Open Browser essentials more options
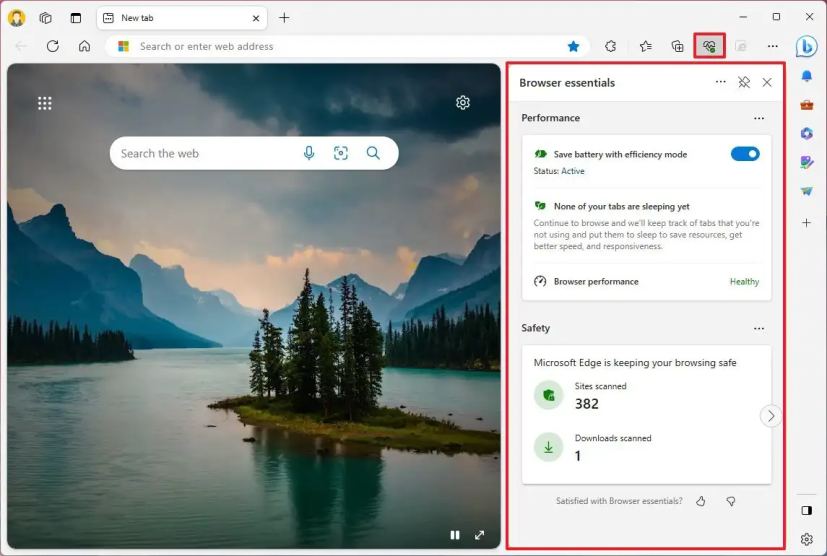 720,82
